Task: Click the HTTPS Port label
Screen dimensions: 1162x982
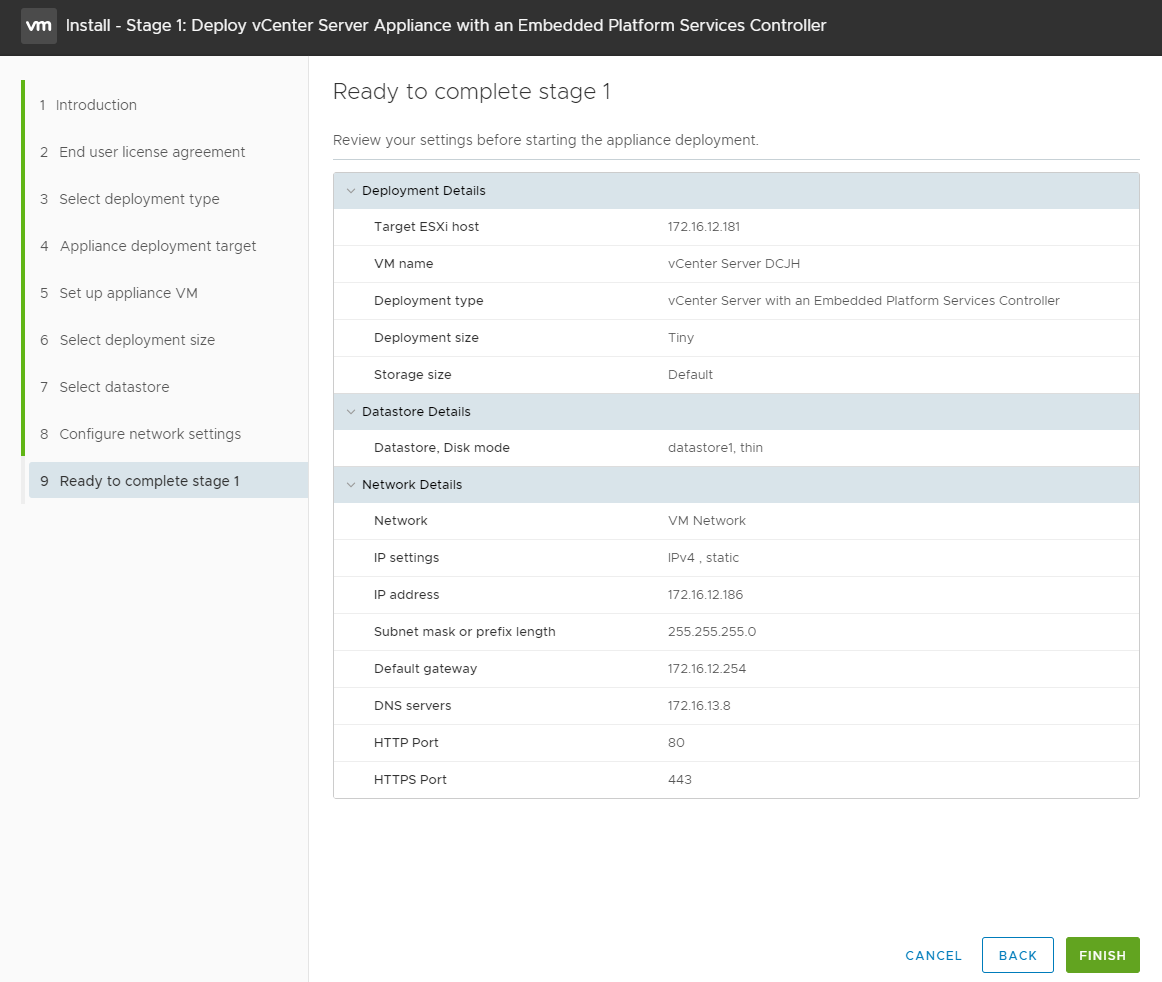Action: (x=410, y=780)
